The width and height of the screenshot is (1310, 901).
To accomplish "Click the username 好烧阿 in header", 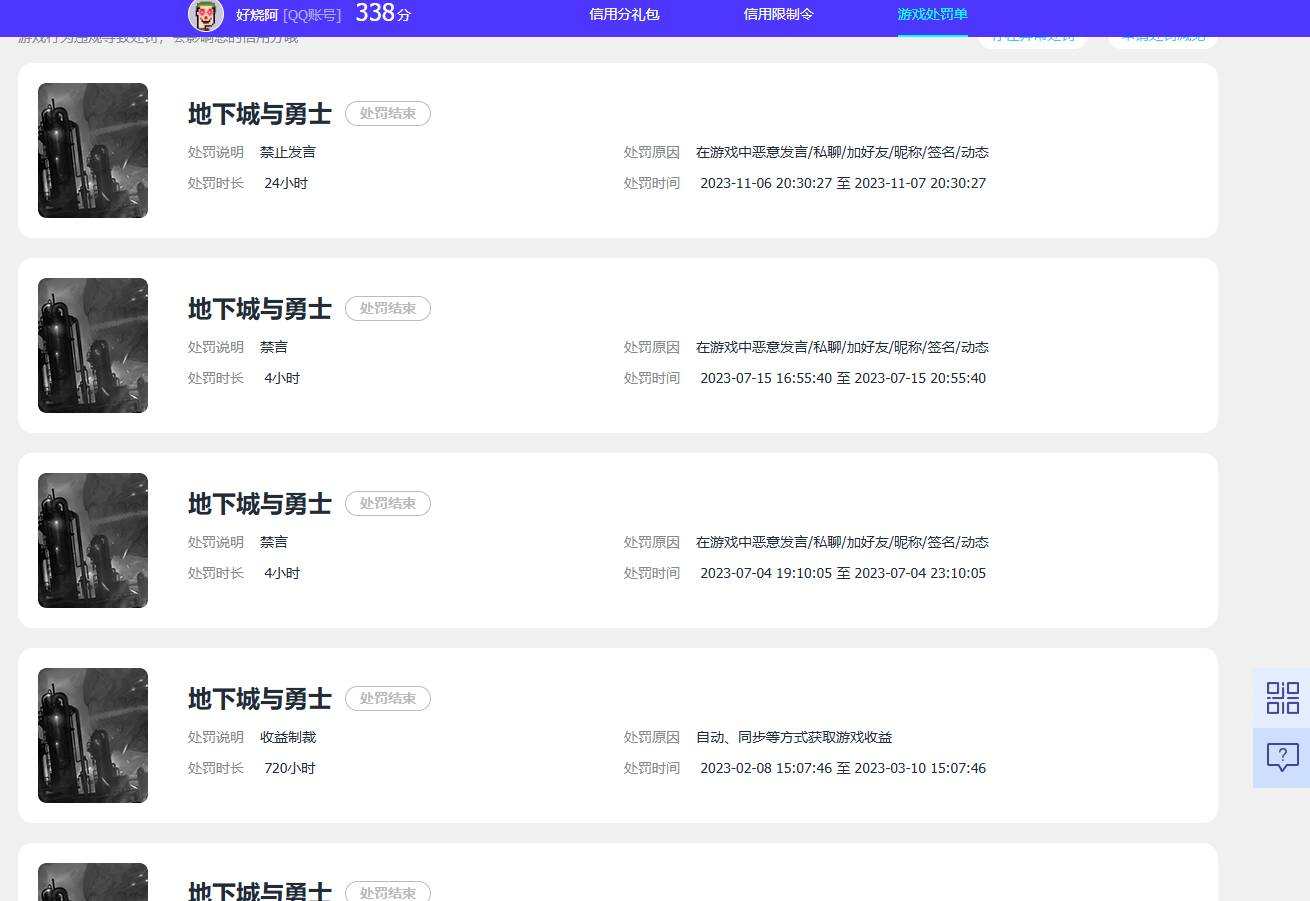I will tap(257, 15).
